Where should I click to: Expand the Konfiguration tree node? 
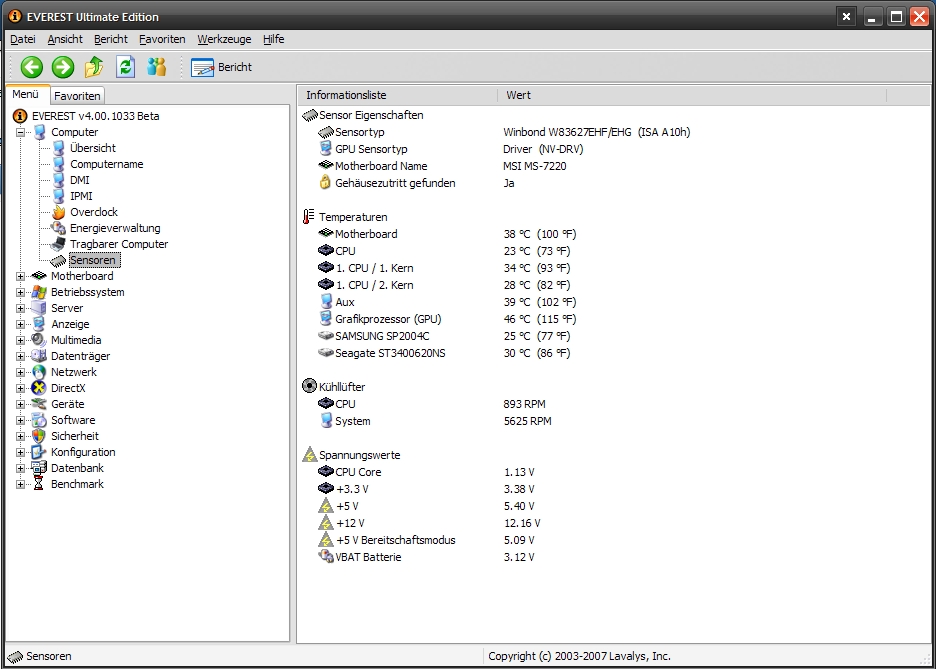pyautogui.click(x=20, y=452)
